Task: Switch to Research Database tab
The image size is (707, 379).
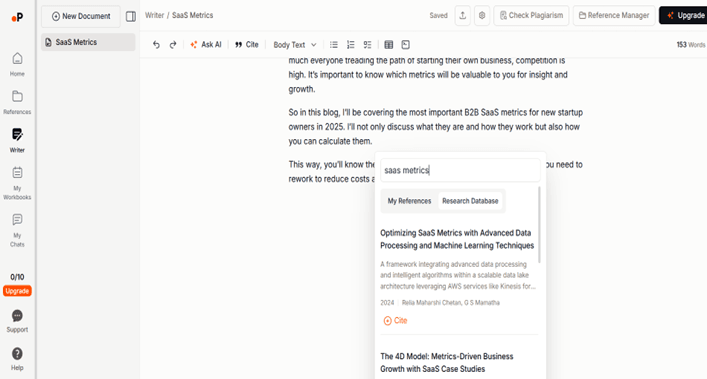Action: (x=470, y=201)
